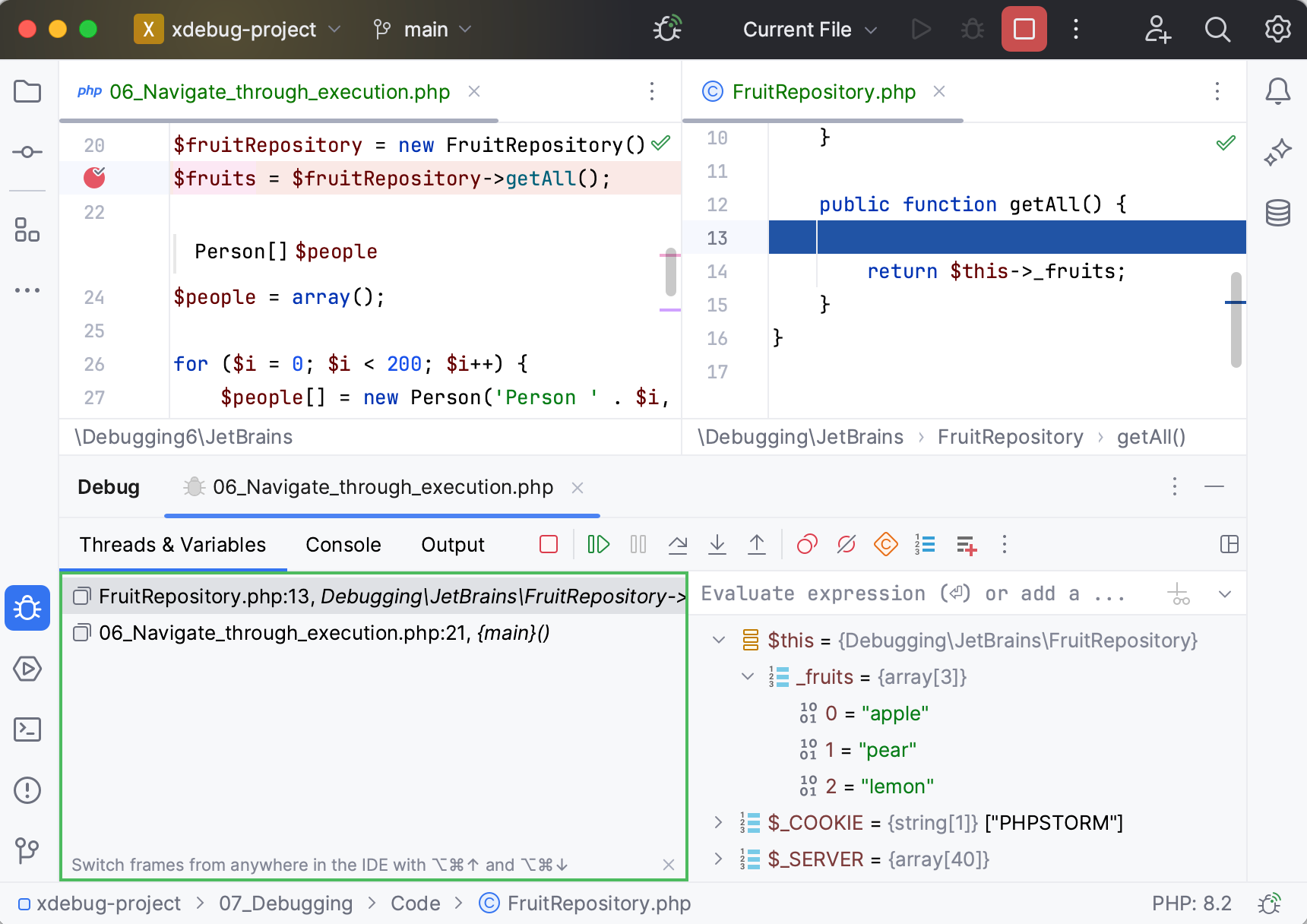
Task: Click the Step Over icon
Action: click(x=677, y=544)
